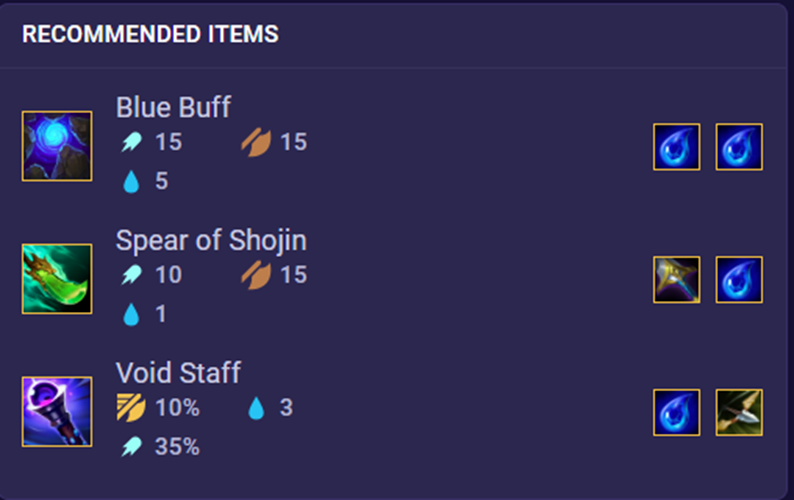The width and height of the screenshot is (794, 500).
Task: Open the Void Staff item icon
Action: 57,412
